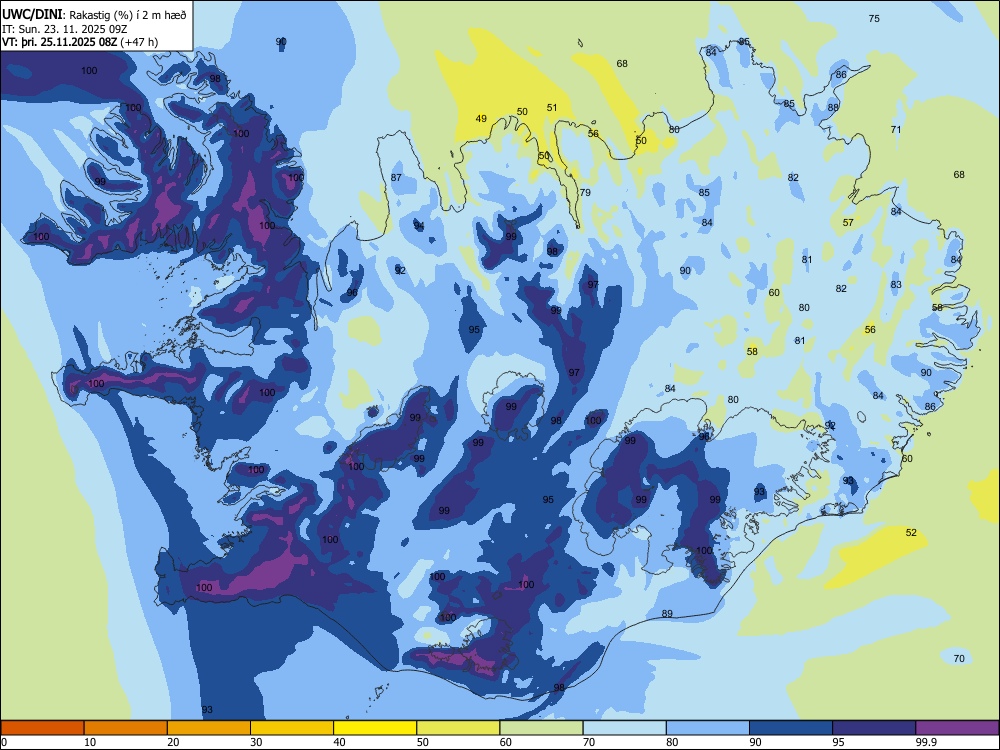This screenshot has width=1000, height=750.
Task: Click the '(+47 h)' forecast offset text
Action: tap(139, 42)
